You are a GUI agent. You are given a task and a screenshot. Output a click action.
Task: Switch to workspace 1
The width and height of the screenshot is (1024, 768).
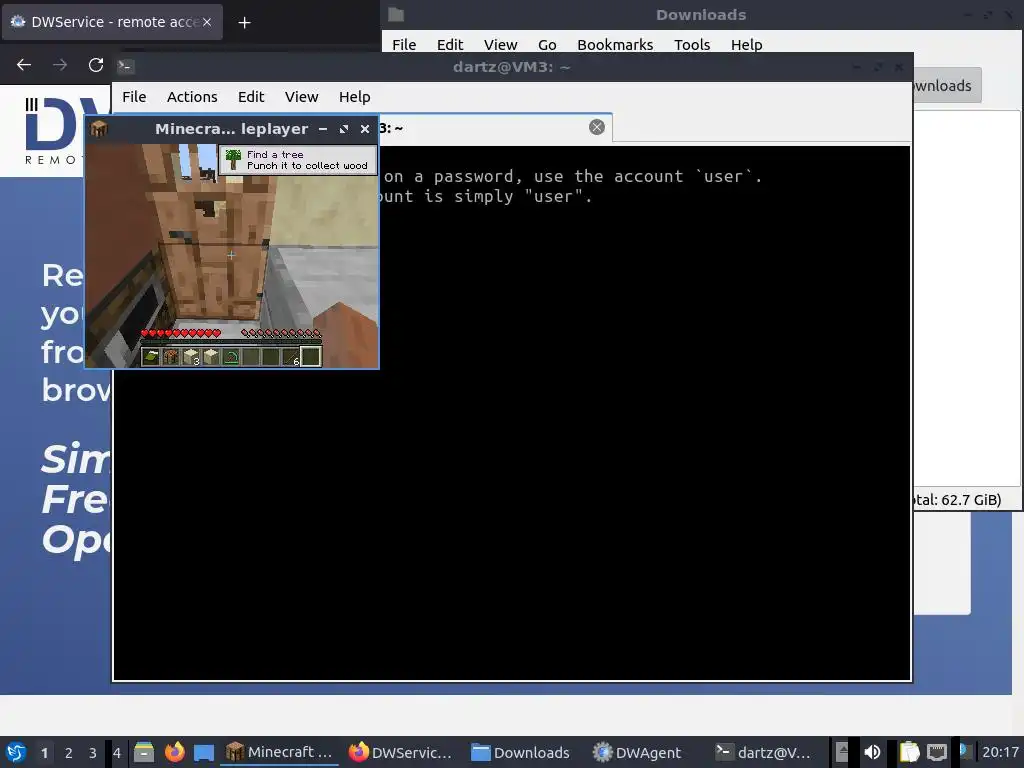(44, 753)
